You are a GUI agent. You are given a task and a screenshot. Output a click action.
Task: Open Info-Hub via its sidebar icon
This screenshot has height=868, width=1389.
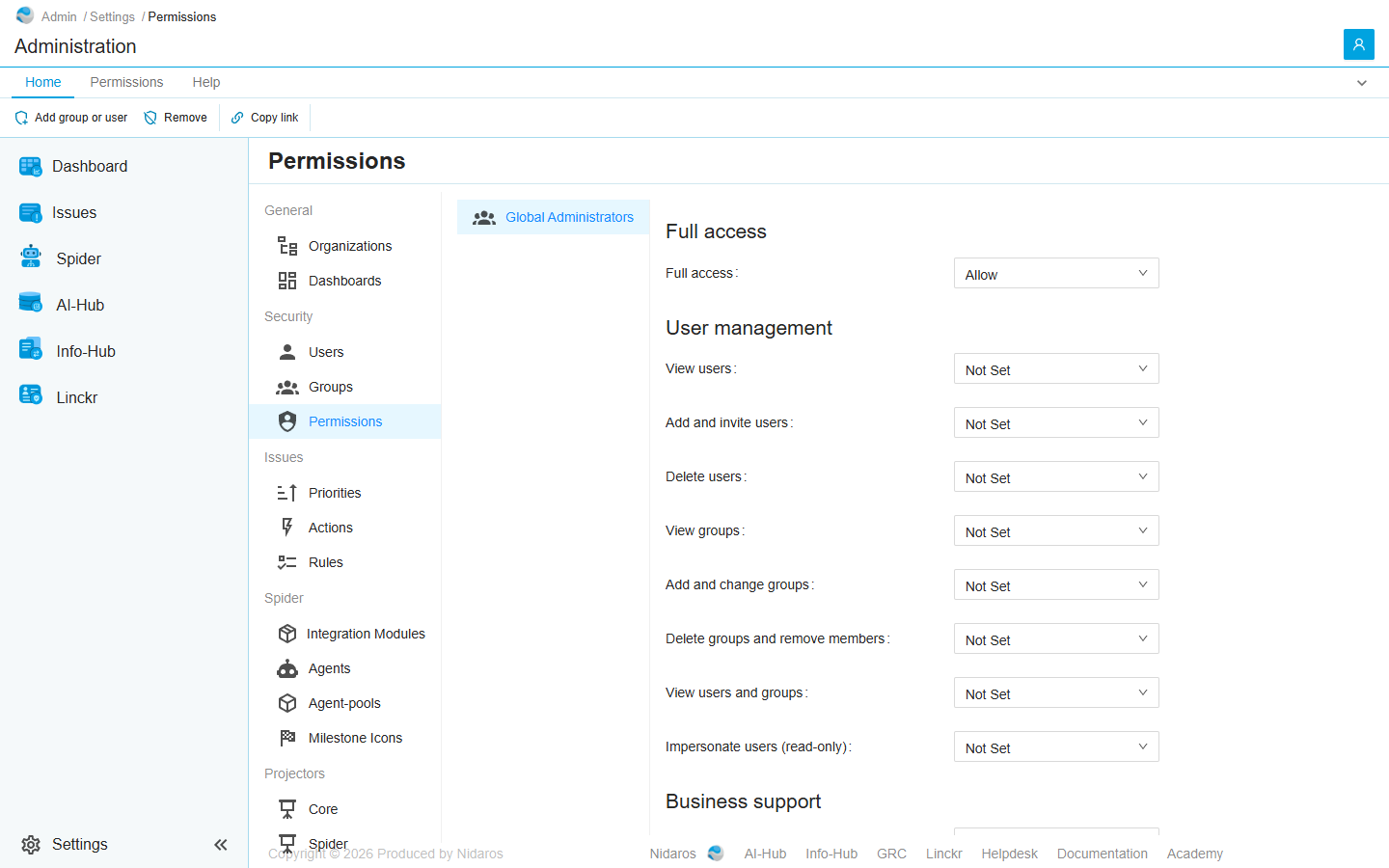pyautogui.click(x=31, y=349)
